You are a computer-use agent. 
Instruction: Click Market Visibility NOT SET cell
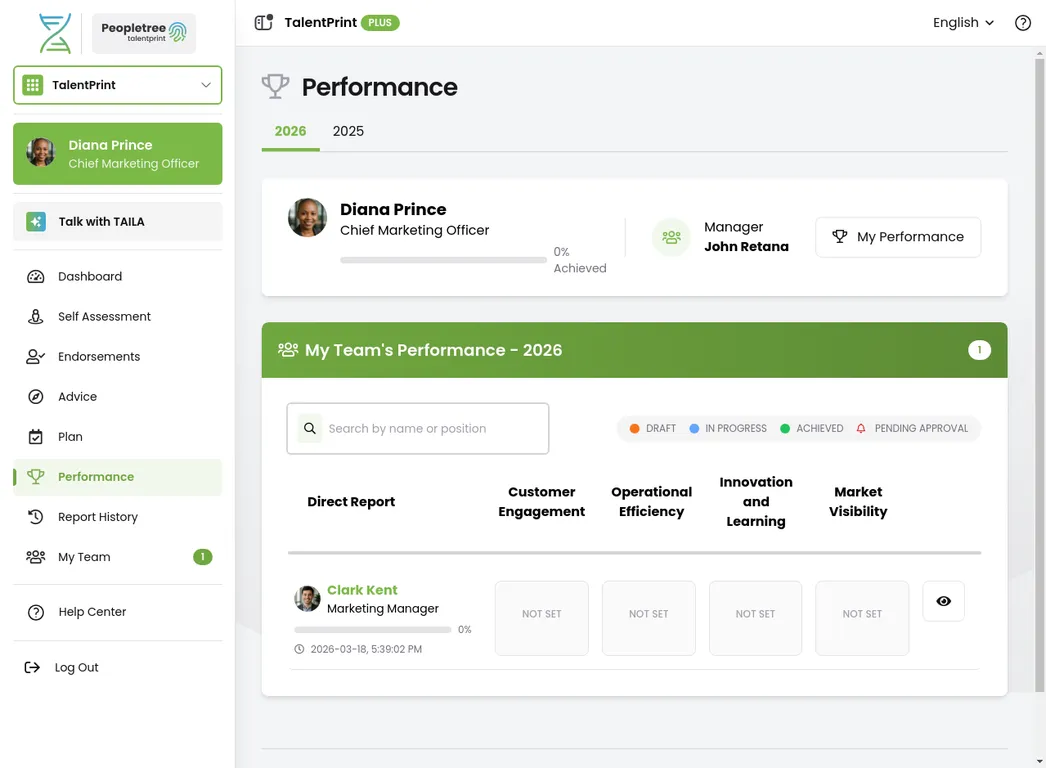coord(862,618)
